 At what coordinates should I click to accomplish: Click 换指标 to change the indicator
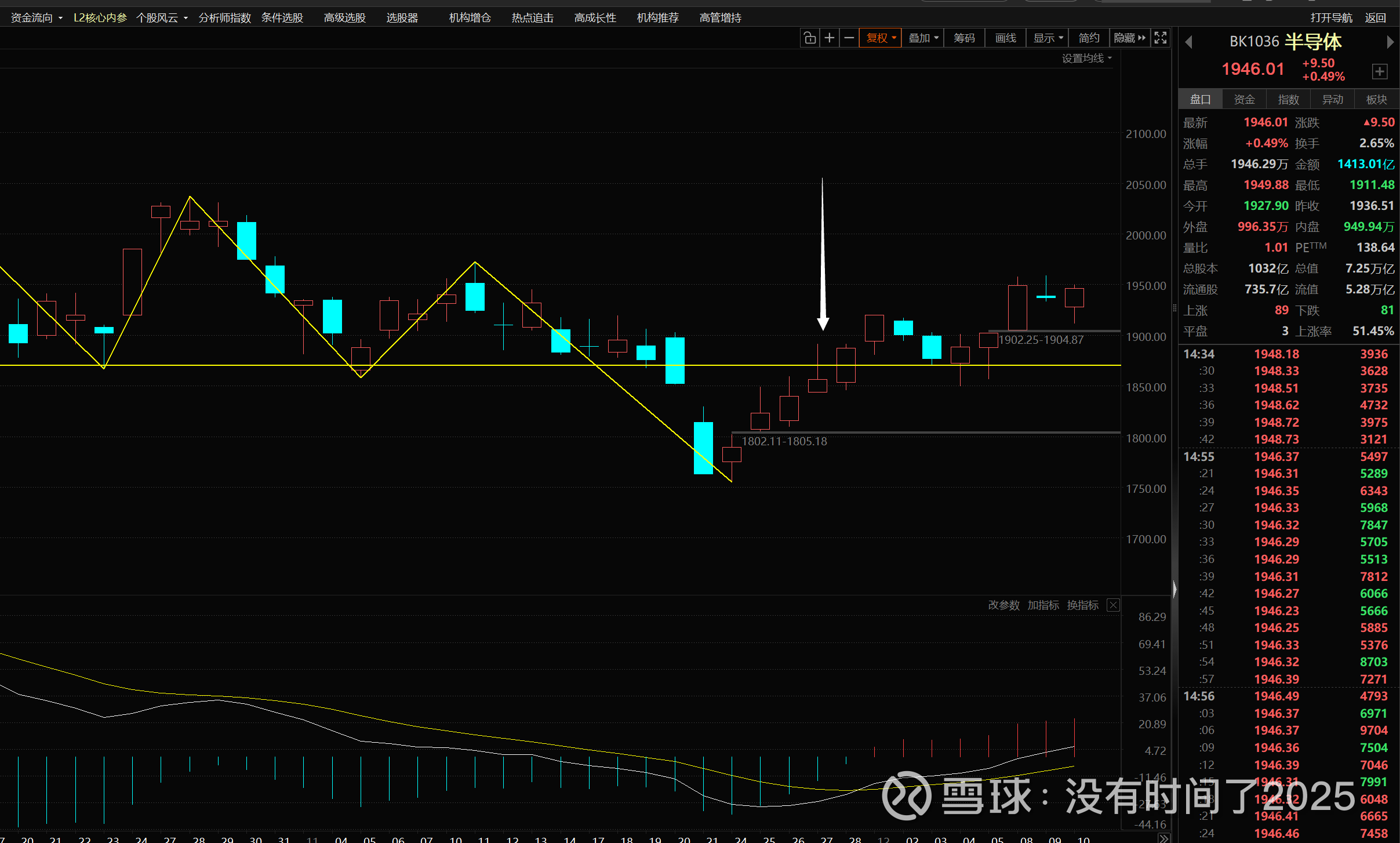[x=1082, y=605]
